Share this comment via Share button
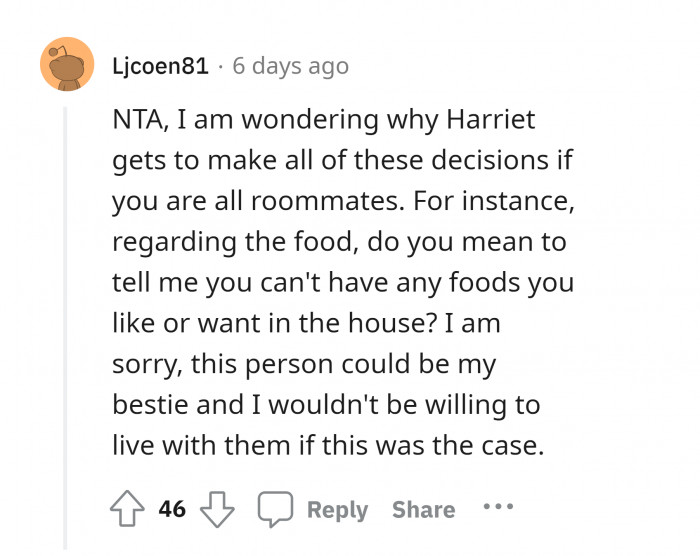The width and height of the screenshot is (700, 556). [423, 510]
